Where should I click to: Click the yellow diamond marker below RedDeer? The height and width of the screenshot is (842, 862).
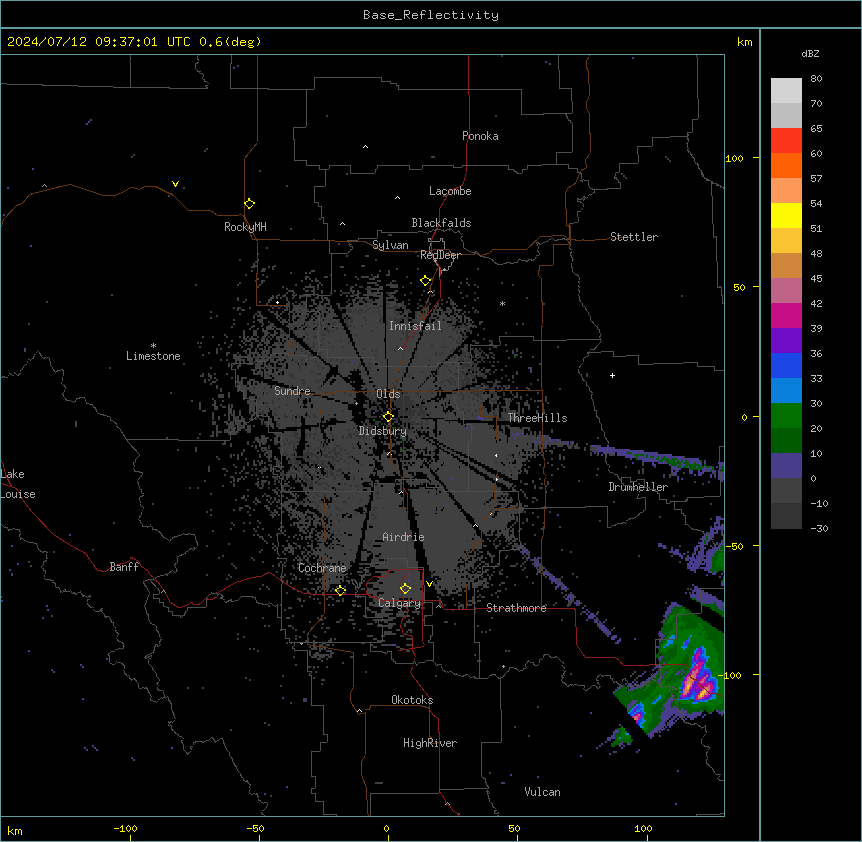point(426,281)
